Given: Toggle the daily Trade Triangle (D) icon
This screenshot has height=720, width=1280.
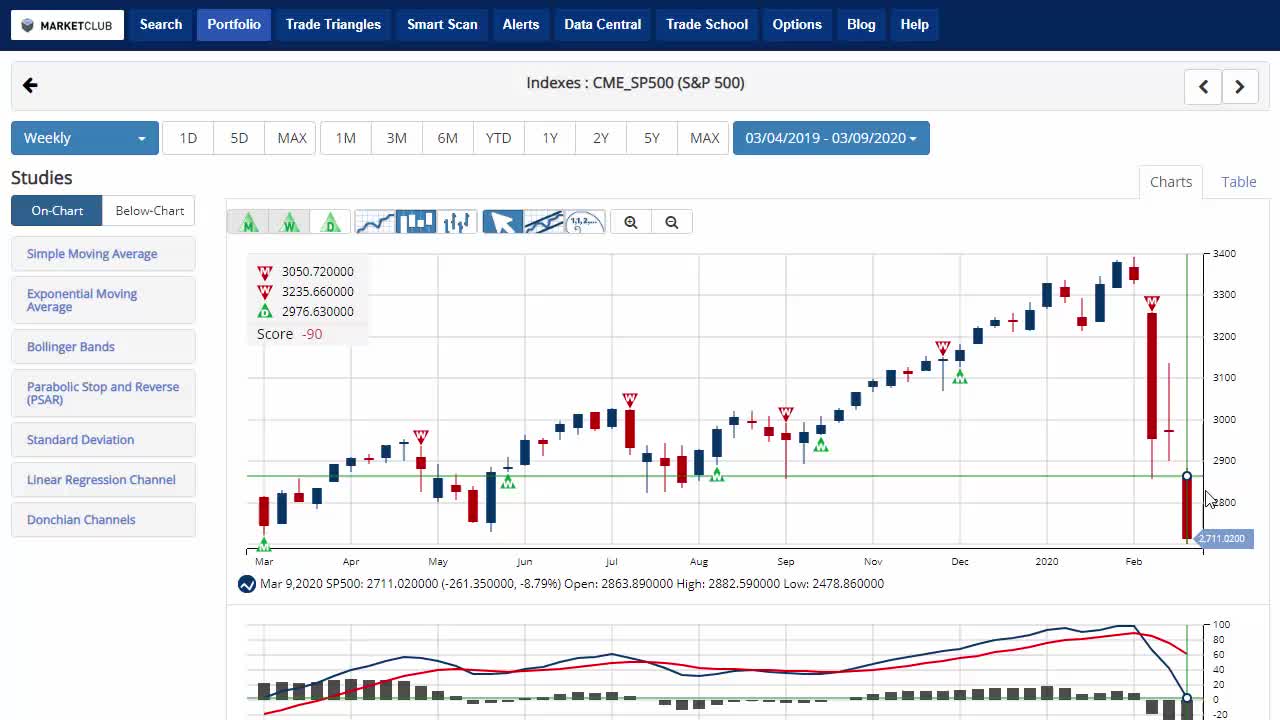Looking at the screenshot, I should coord(331,222).
